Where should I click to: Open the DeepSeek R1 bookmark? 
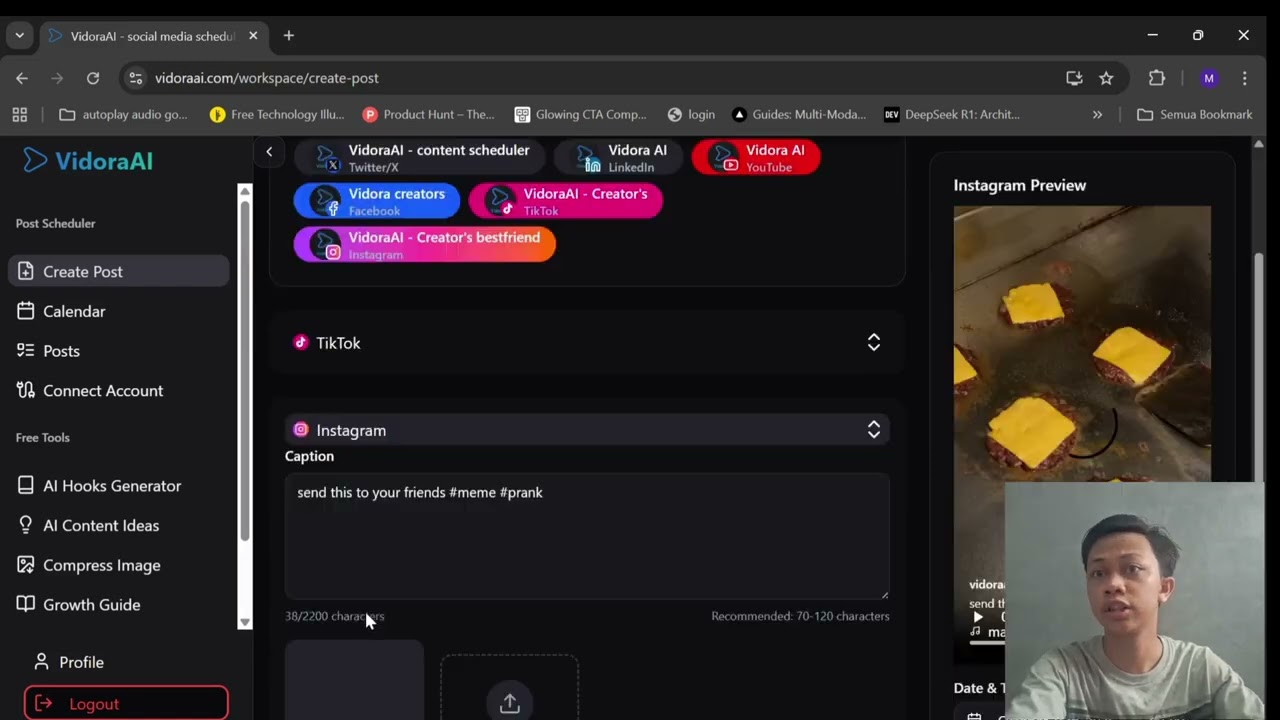click(952, 114)
